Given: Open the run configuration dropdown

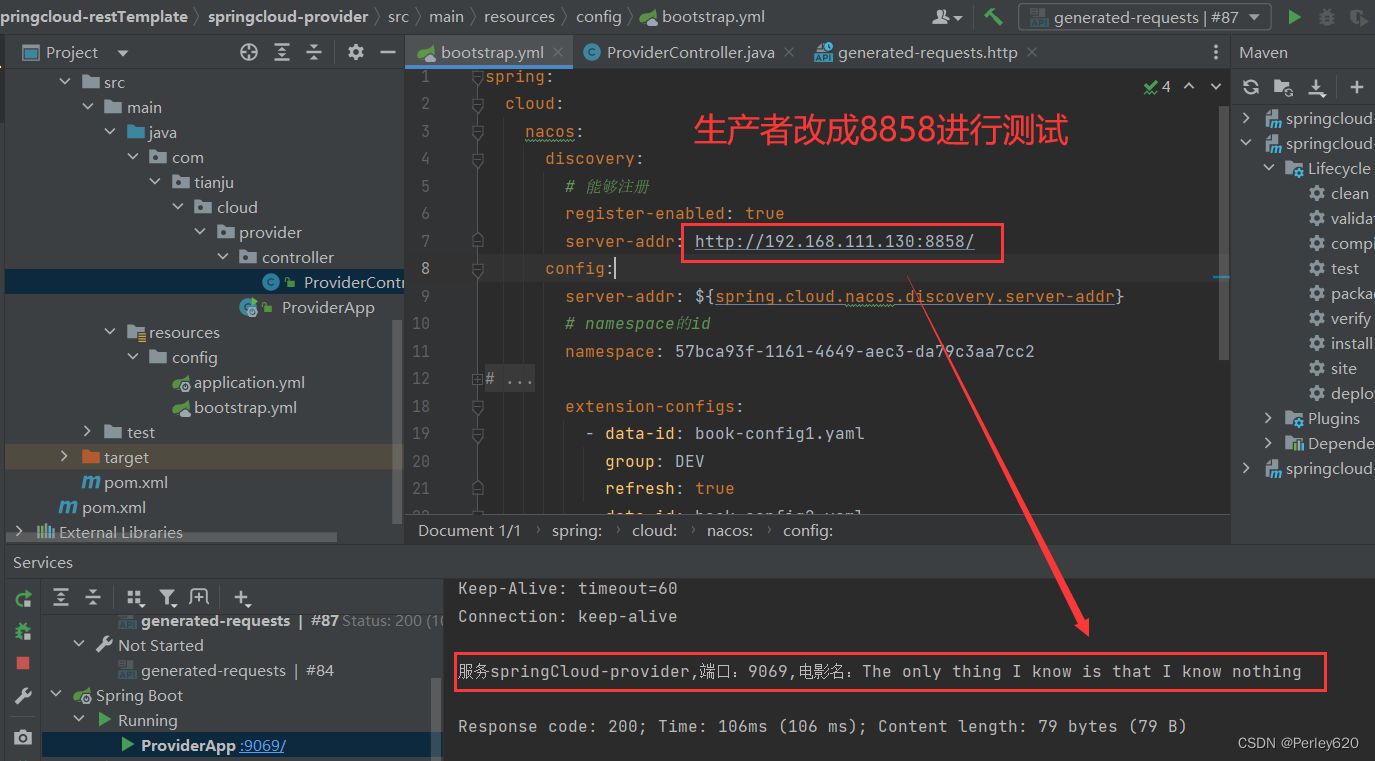Looking at the screenshot, I should pos(1144,17).
